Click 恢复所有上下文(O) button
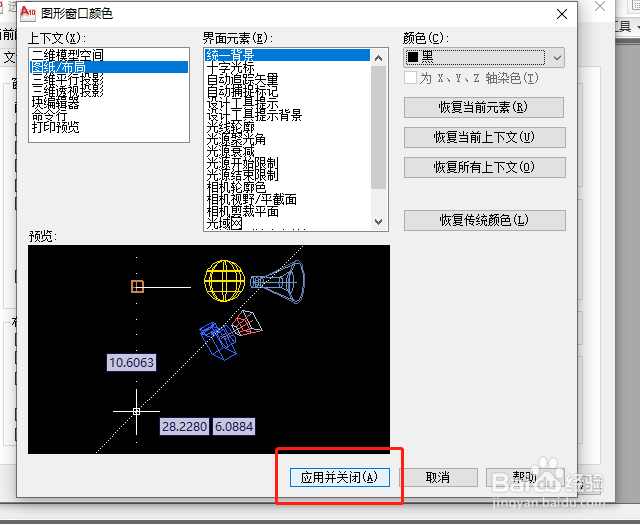The height and width of the screenshot is (525, 640). pyautogui.click(x=484, y=167)
